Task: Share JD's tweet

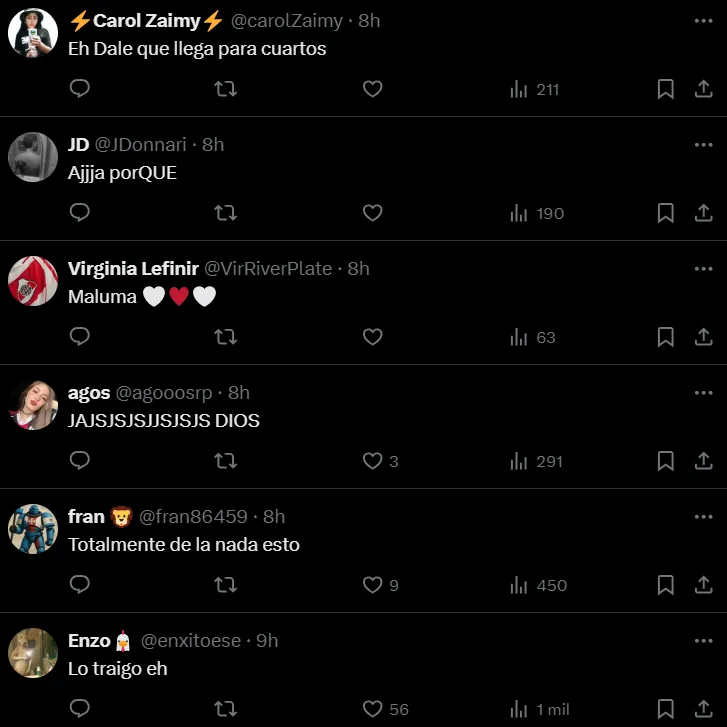Action: tap(703, 213)
